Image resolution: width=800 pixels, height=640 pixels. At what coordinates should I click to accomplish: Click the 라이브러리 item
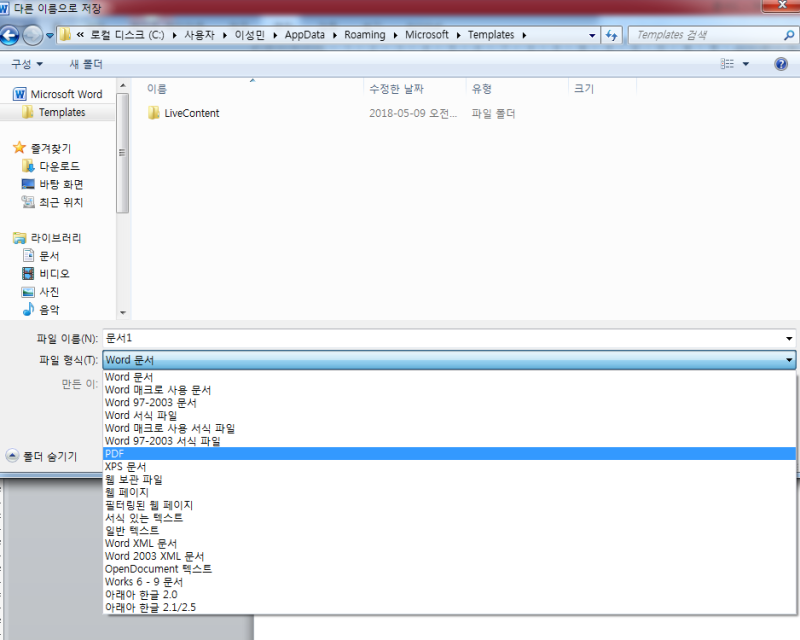tap(47, 238)
